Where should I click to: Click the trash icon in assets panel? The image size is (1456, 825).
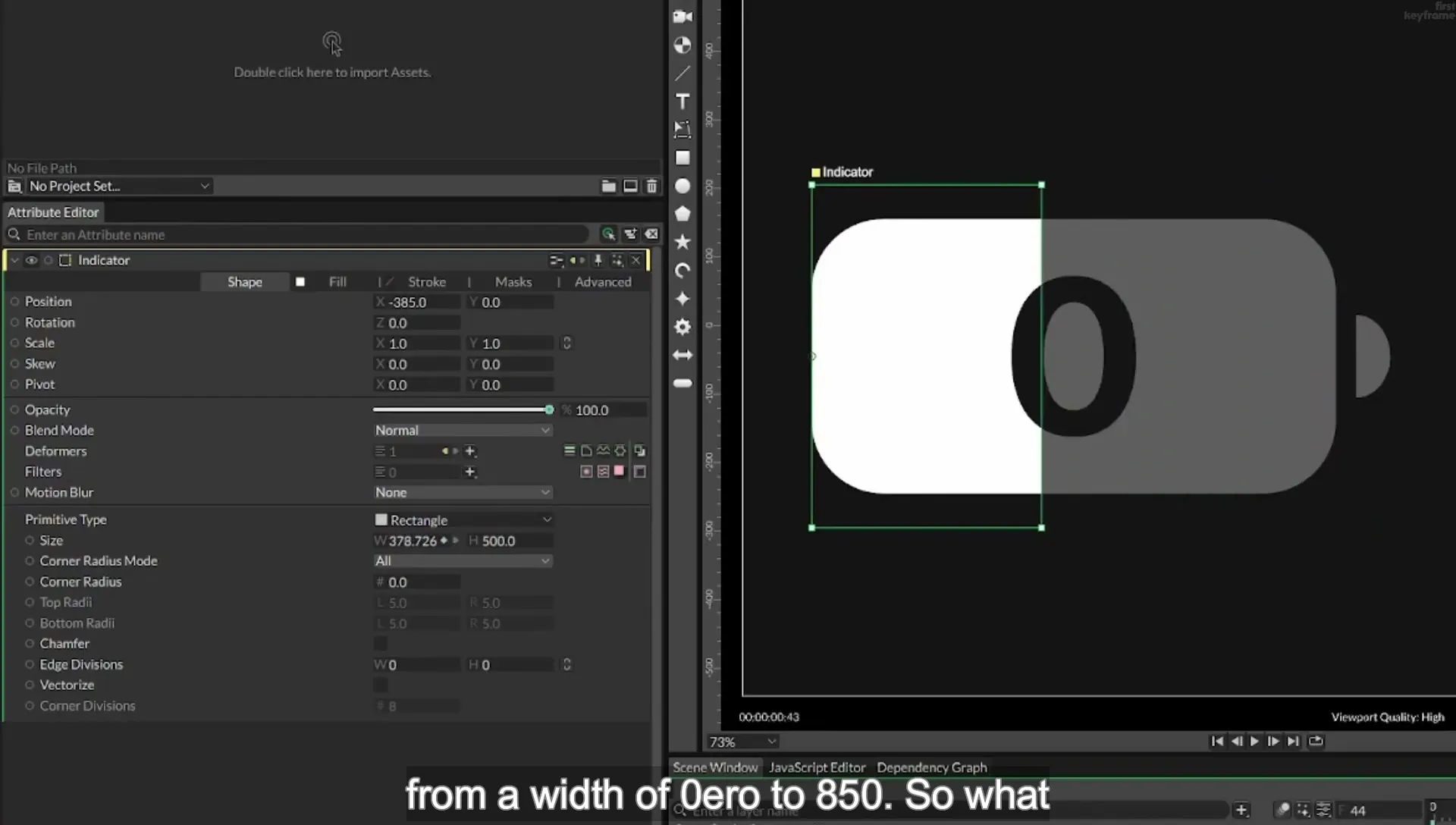tap(651, 186)
